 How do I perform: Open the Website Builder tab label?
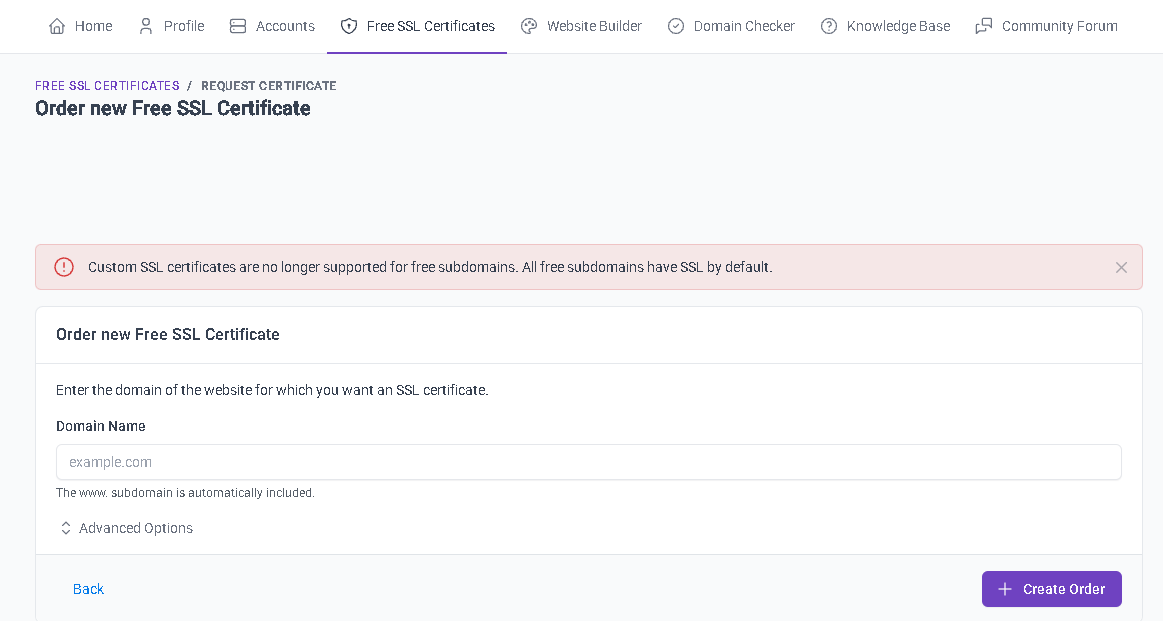tap(594, 27)
